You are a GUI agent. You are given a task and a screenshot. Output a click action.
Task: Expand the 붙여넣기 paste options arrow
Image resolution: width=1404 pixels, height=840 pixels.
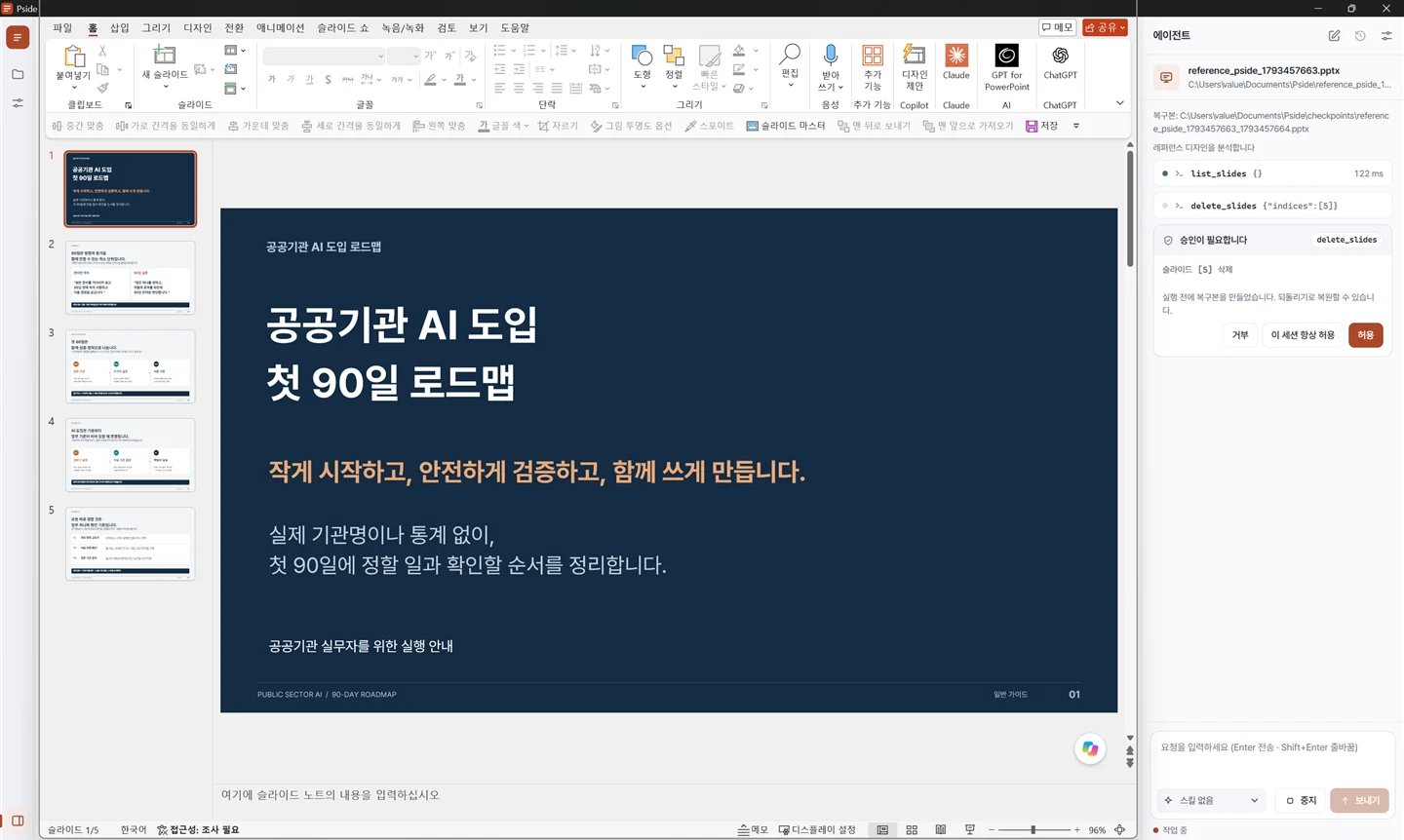tap(73, 88)
